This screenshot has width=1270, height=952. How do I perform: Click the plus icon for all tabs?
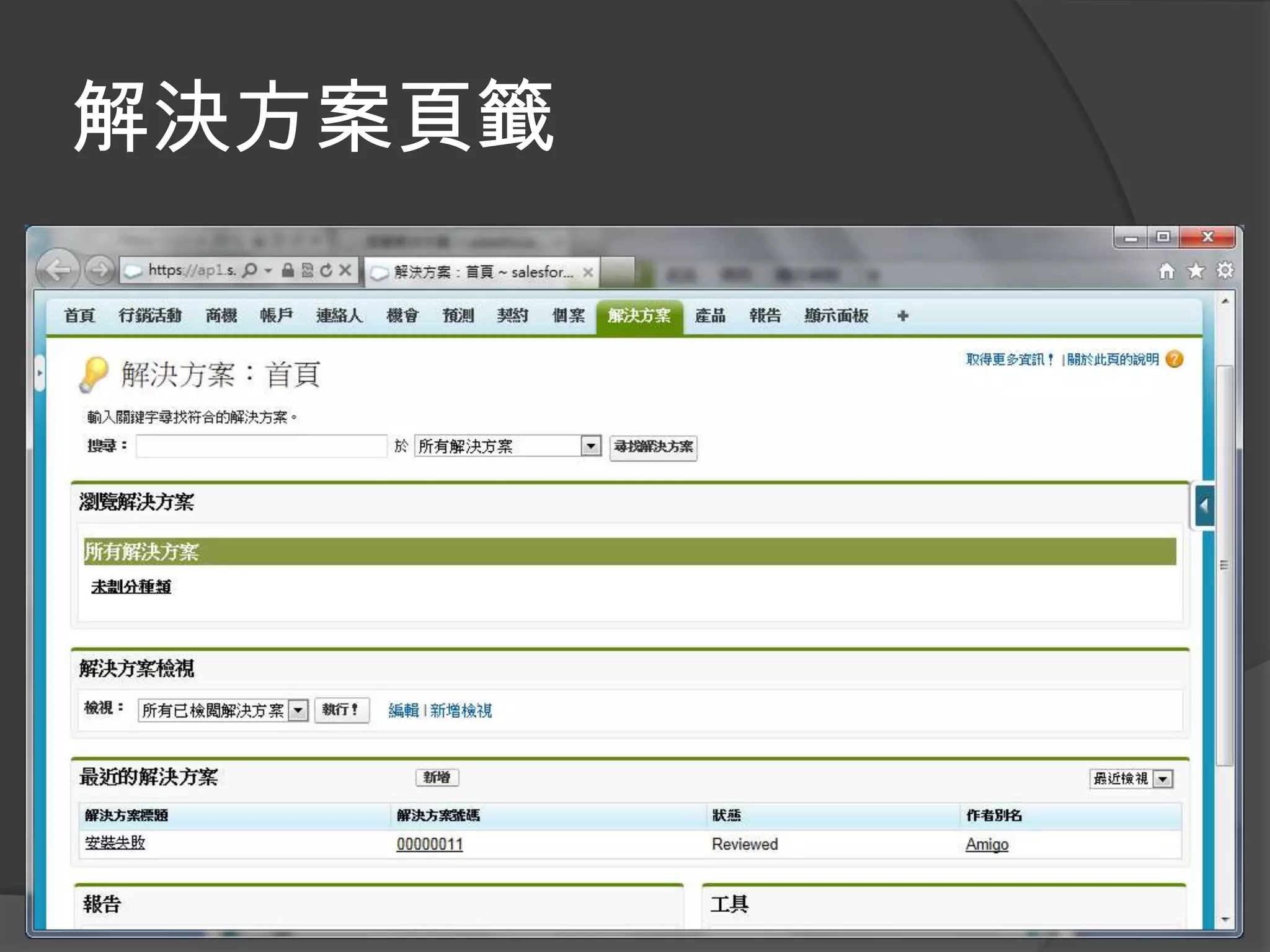(903, 316)
